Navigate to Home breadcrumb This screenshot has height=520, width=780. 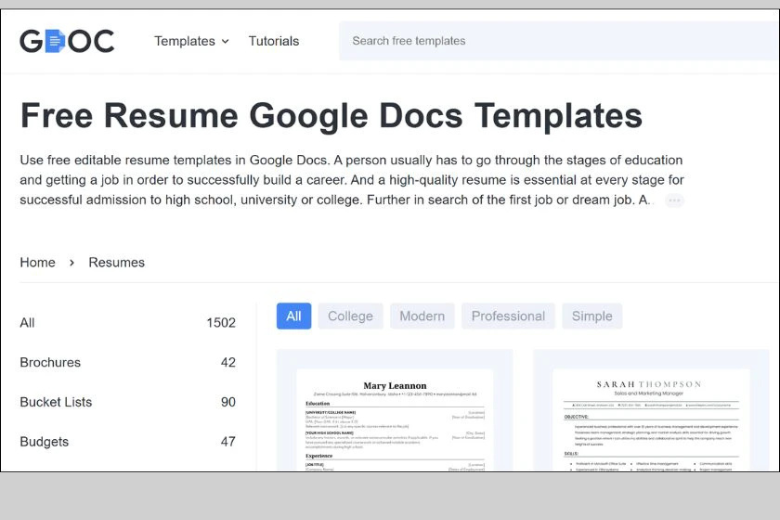coord(38,262)
